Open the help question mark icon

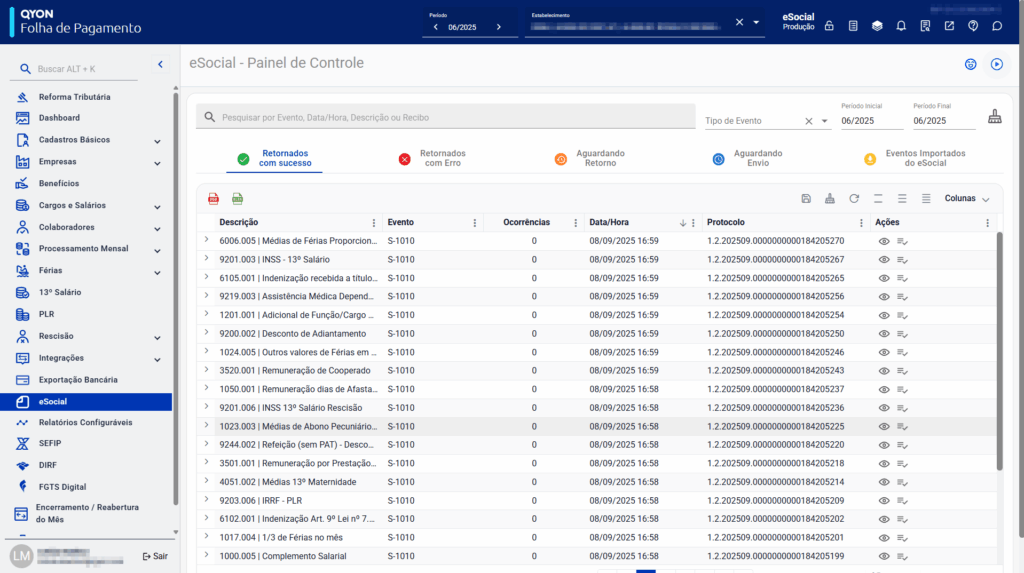pos(973,26)
